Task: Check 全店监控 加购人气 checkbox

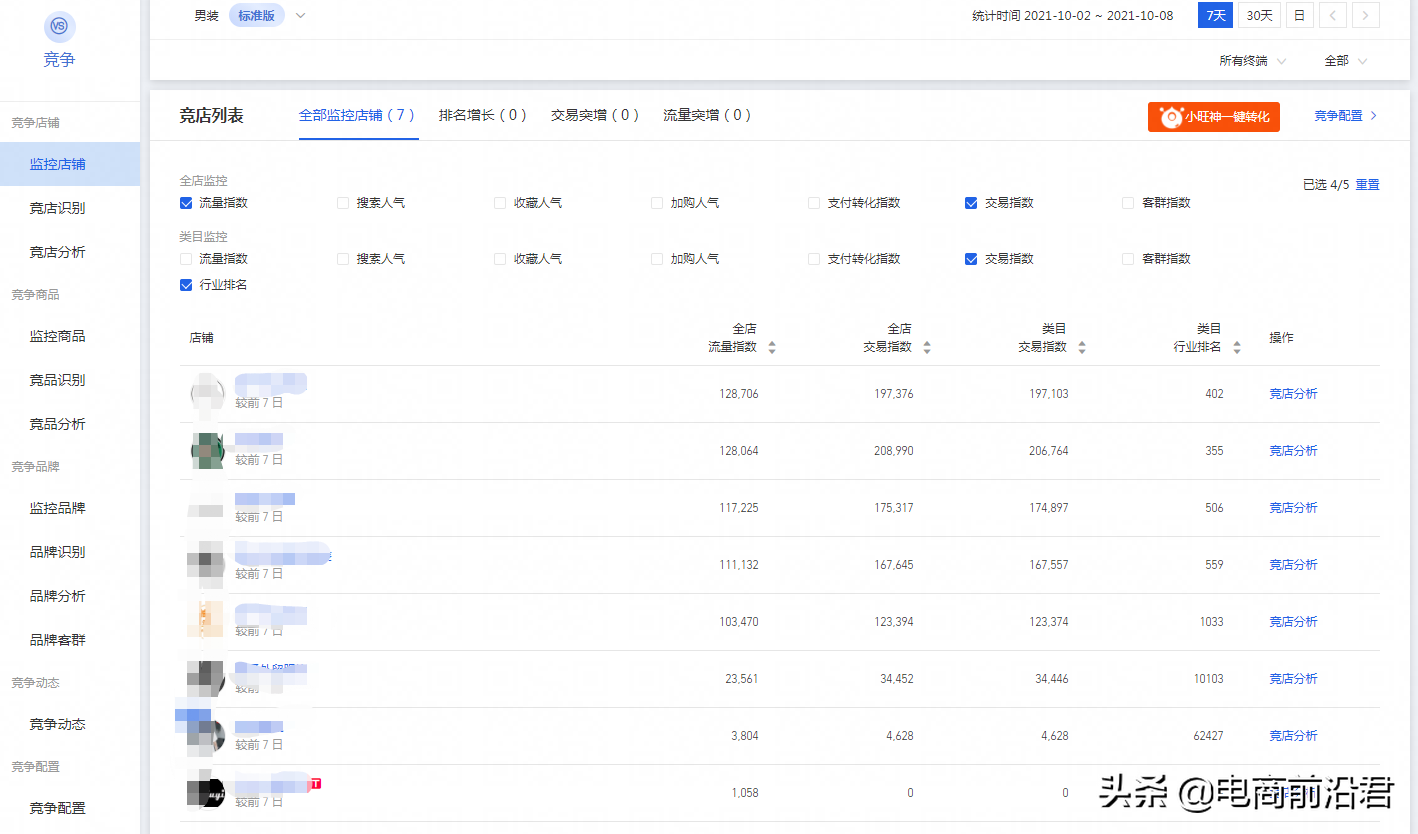Action: pos(657,203)
